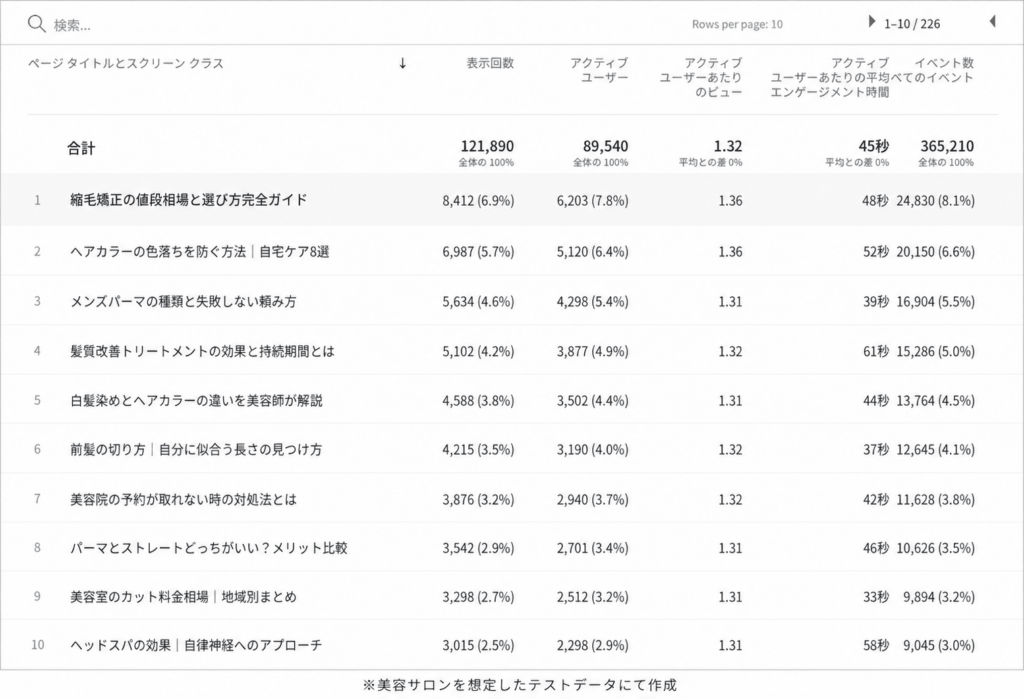Sort by イベント数 column header
Screen dimensions: 1024x699
944,63
